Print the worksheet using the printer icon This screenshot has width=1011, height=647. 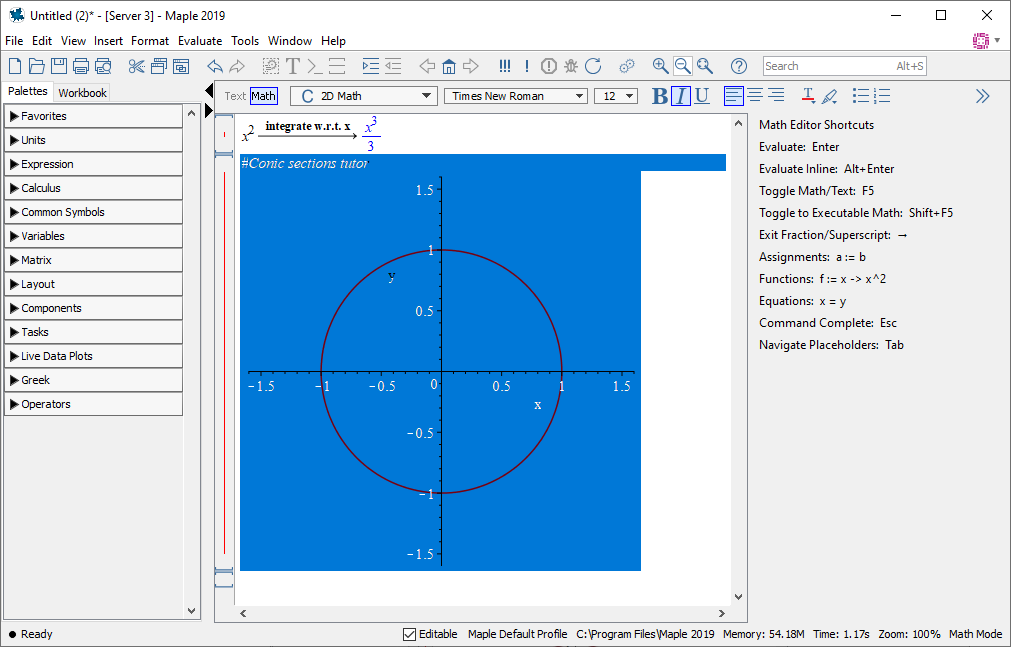click(81, 66)
